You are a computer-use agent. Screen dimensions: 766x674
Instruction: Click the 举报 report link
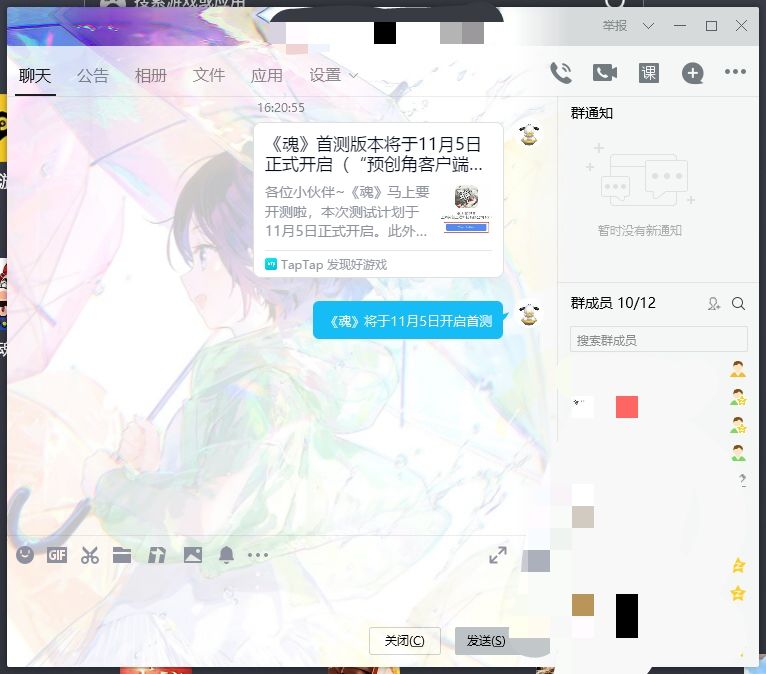615,26
